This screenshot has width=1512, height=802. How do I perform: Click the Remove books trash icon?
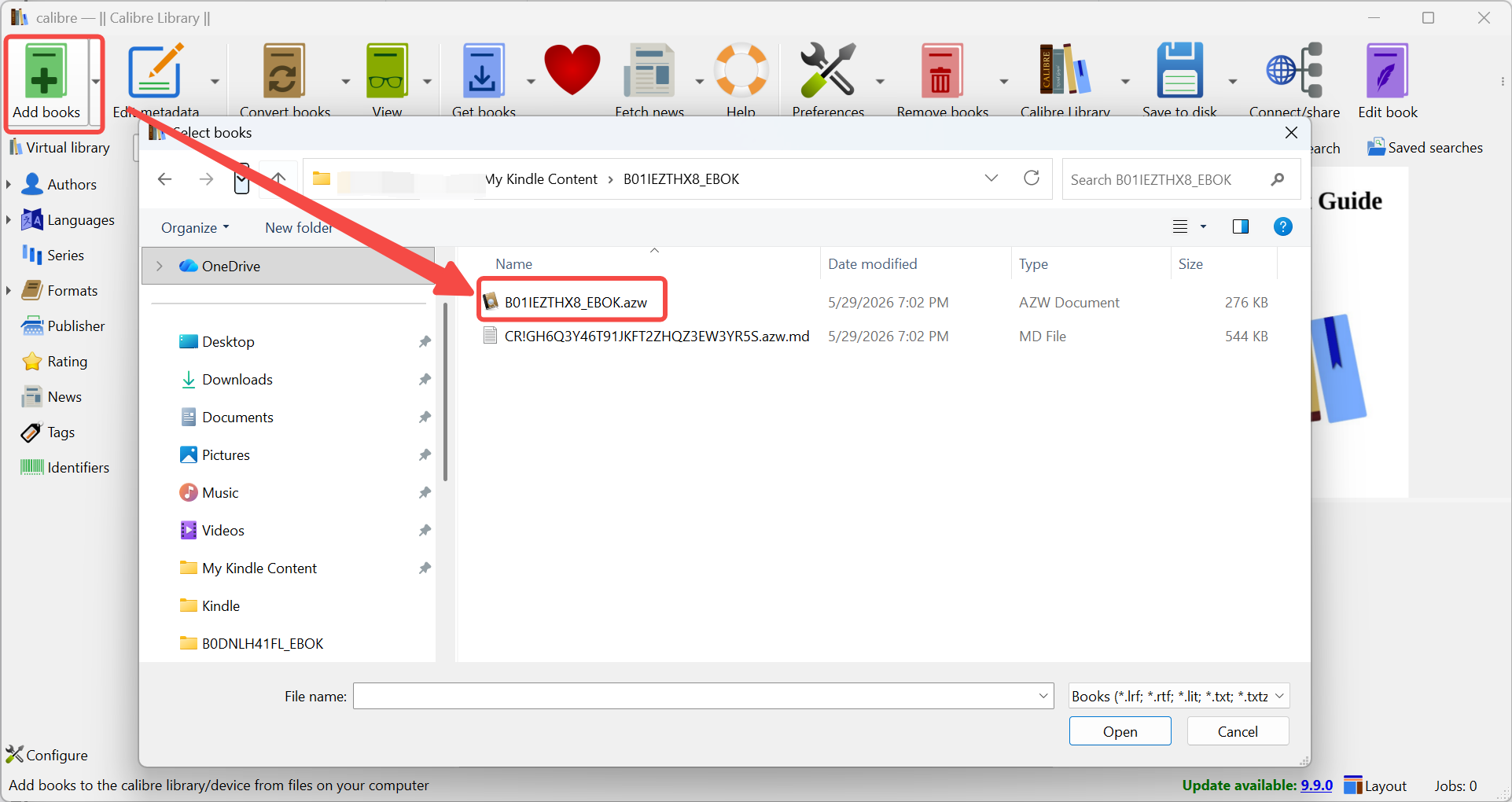pos(942,71)
